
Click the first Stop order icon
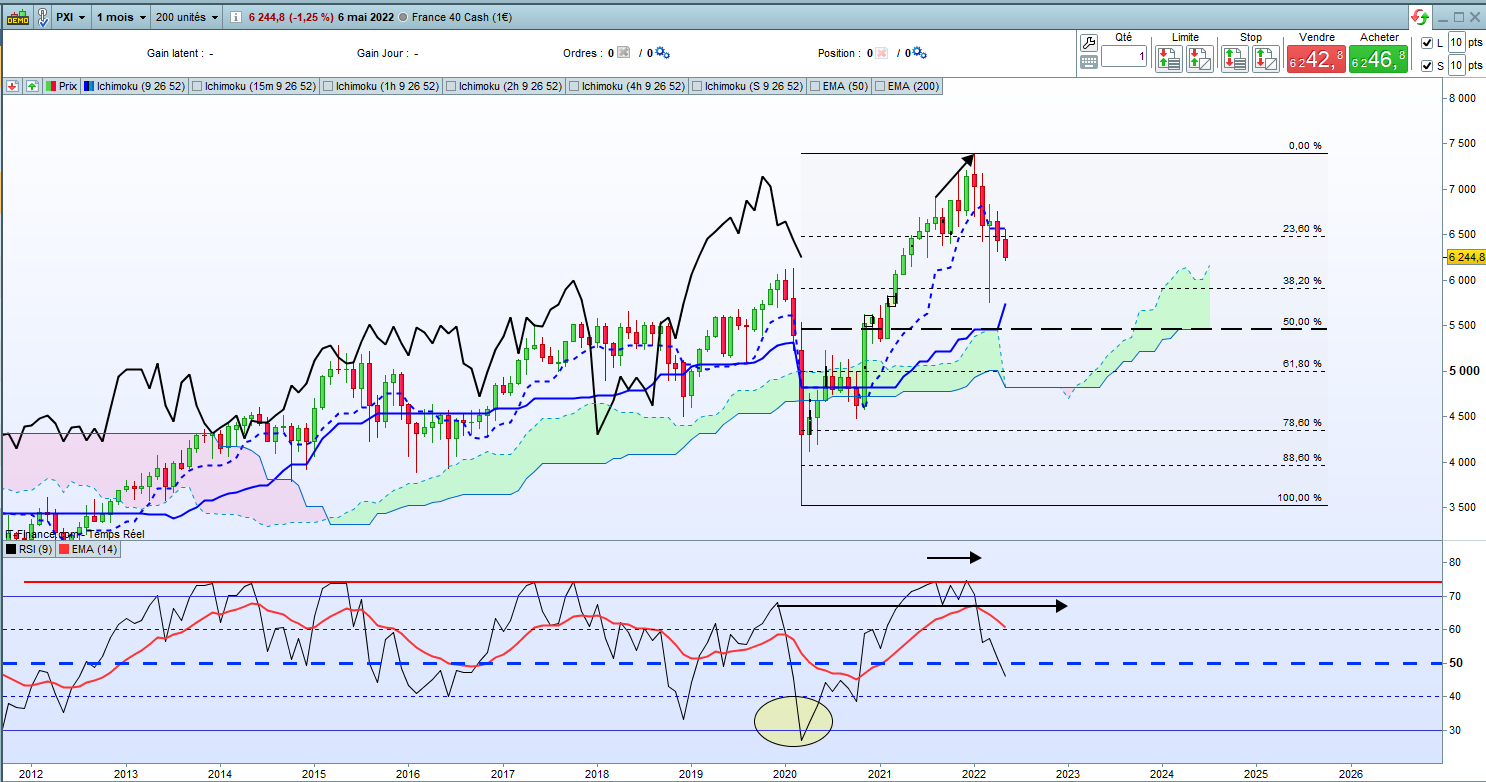pos(1234,59)
